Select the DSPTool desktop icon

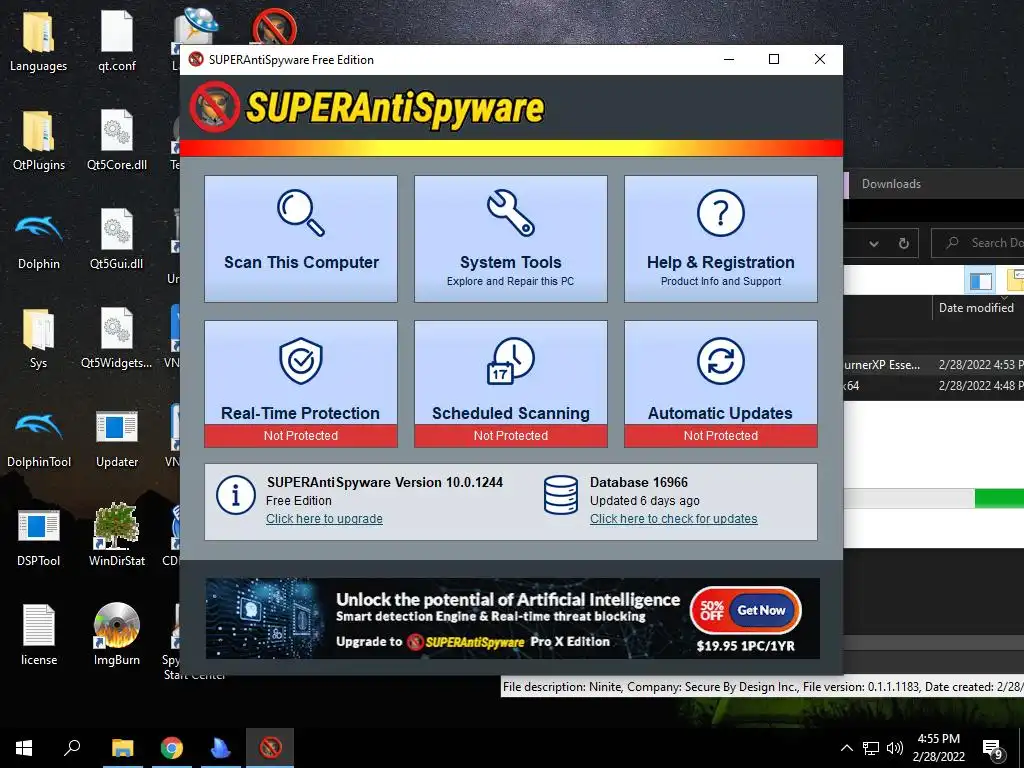click(x=39, y=536)
